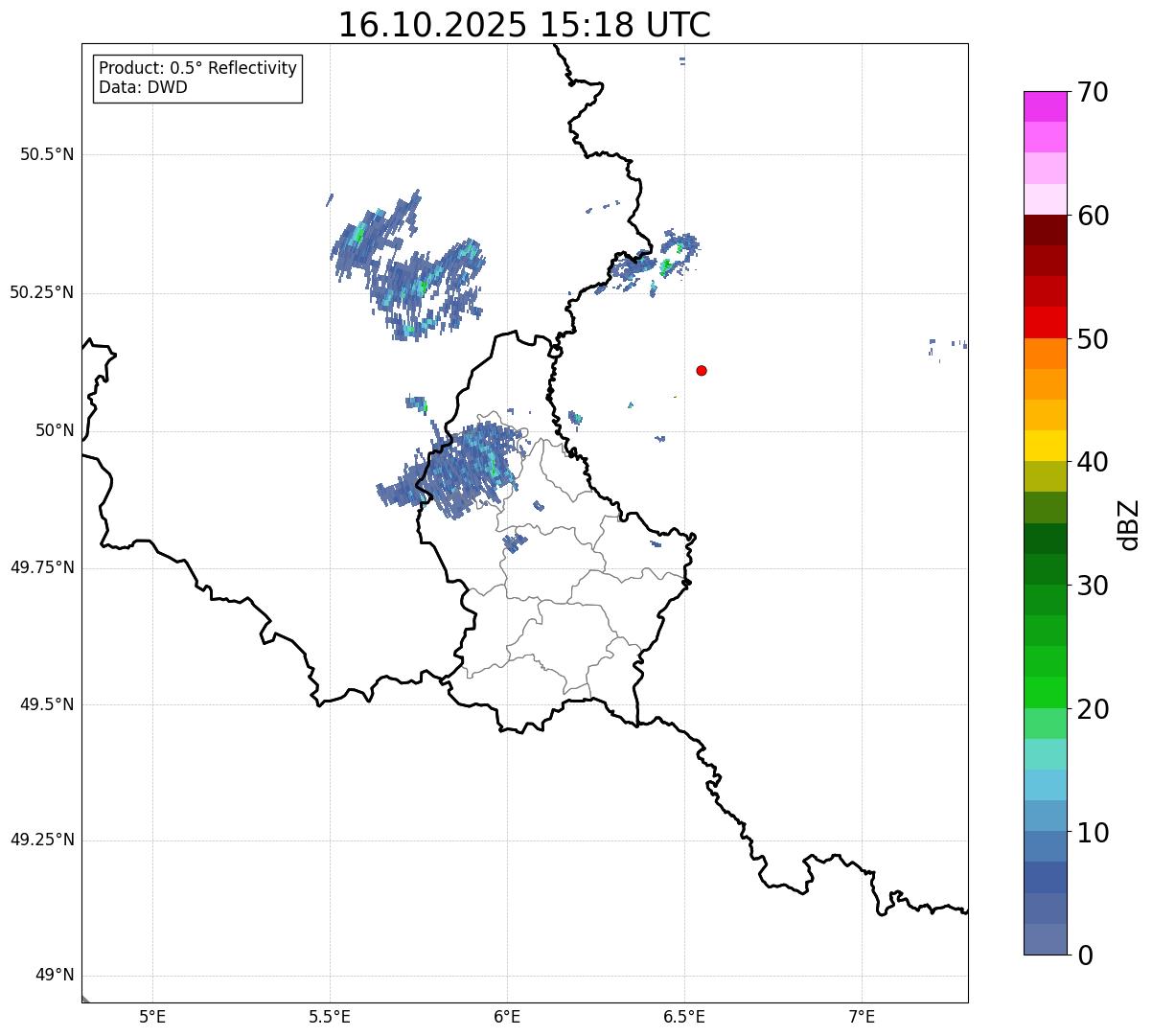The height and width of the screenshot is (1036, 1152).
Task: Click the colorbar tick value 60
Action: tap(1093, 216)
